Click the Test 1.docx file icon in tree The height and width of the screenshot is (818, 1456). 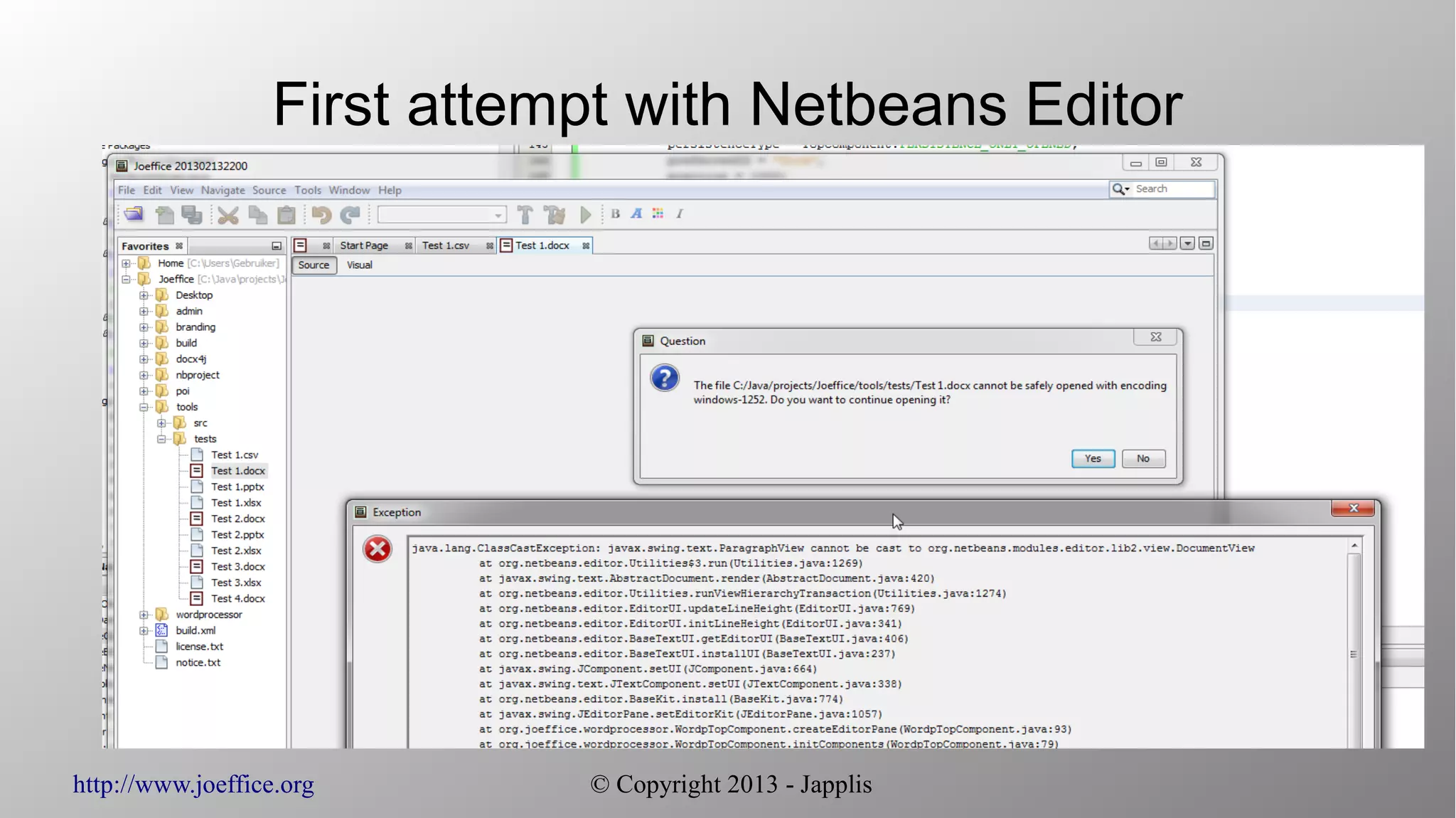point(197,471)
